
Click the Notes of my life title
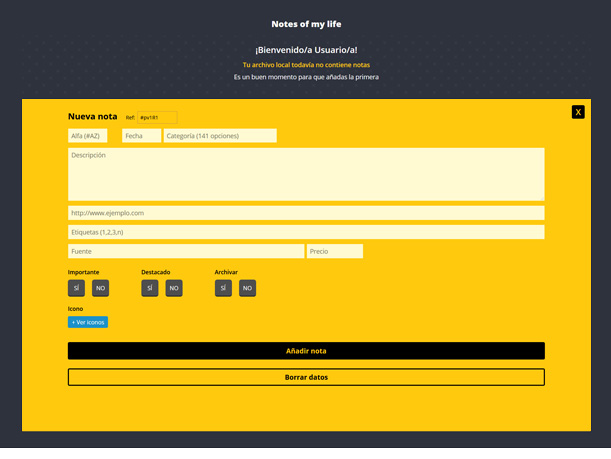coord(306,24)
